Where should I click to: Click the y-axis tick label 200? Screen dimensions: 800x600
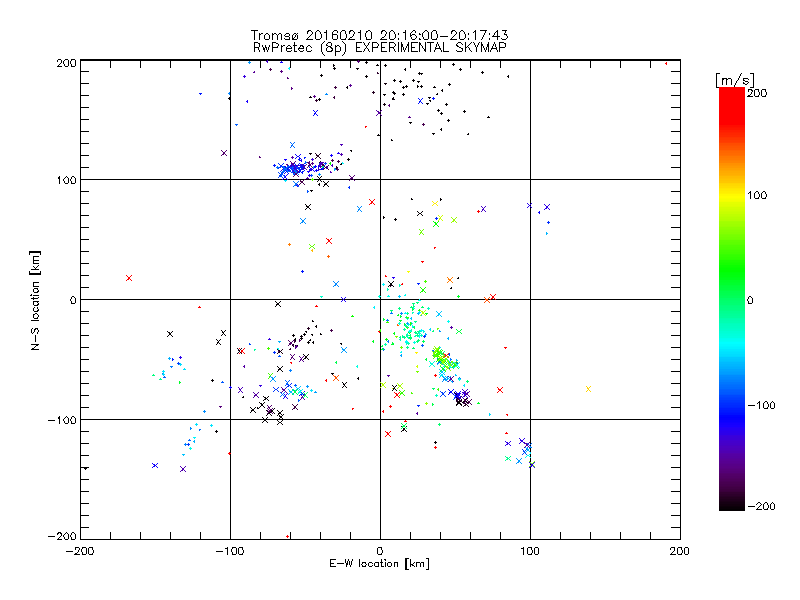pyautogui.click(x=66, y=63)
